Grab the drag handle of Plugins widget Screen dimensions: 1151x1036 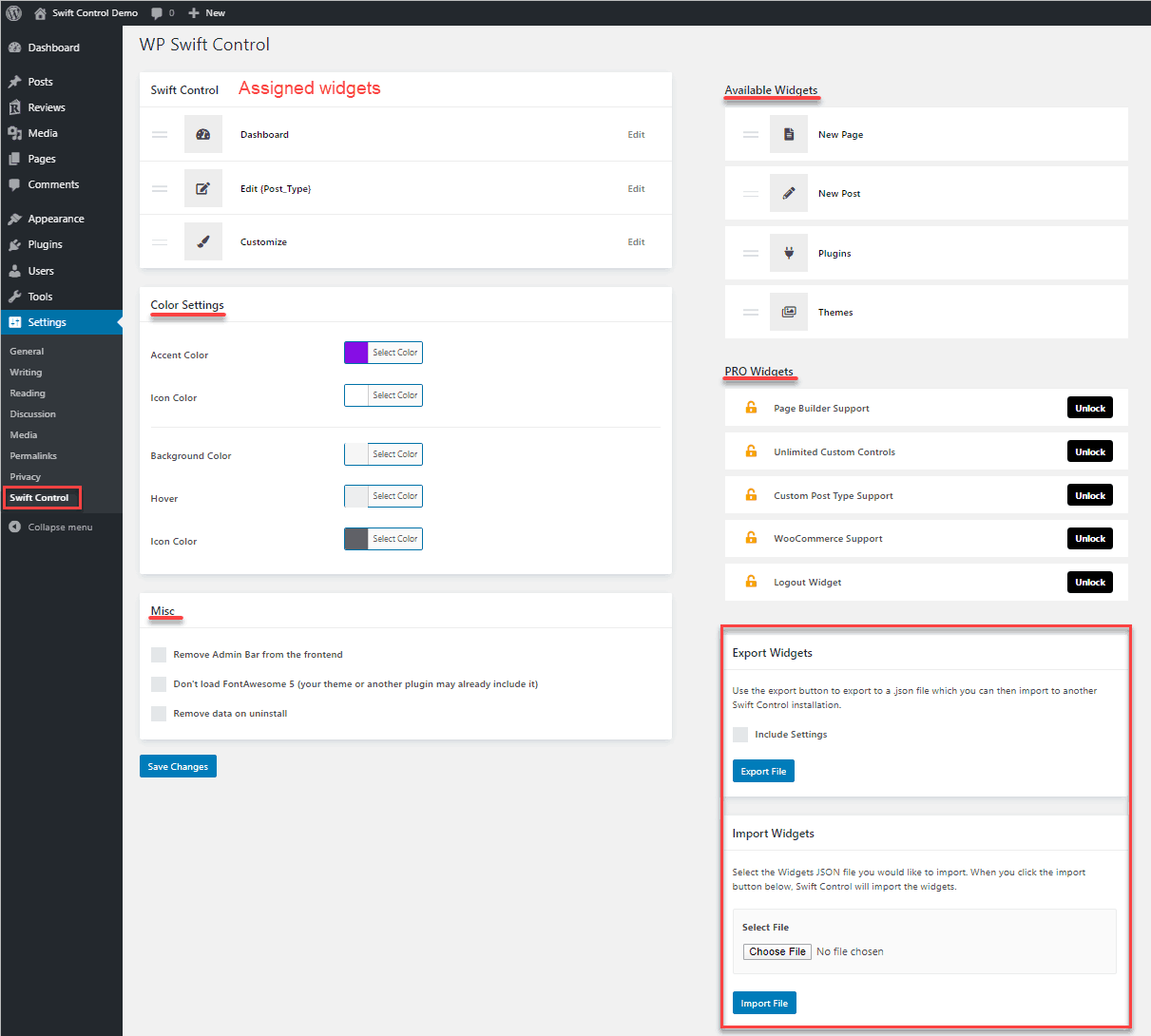751,253
